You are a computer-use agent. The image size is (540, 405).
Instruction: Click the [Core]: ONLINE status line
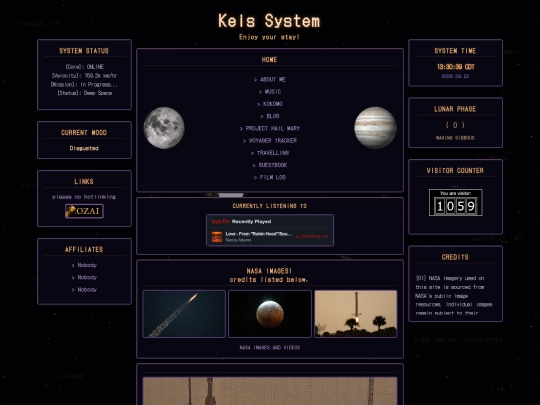point(84,67)
